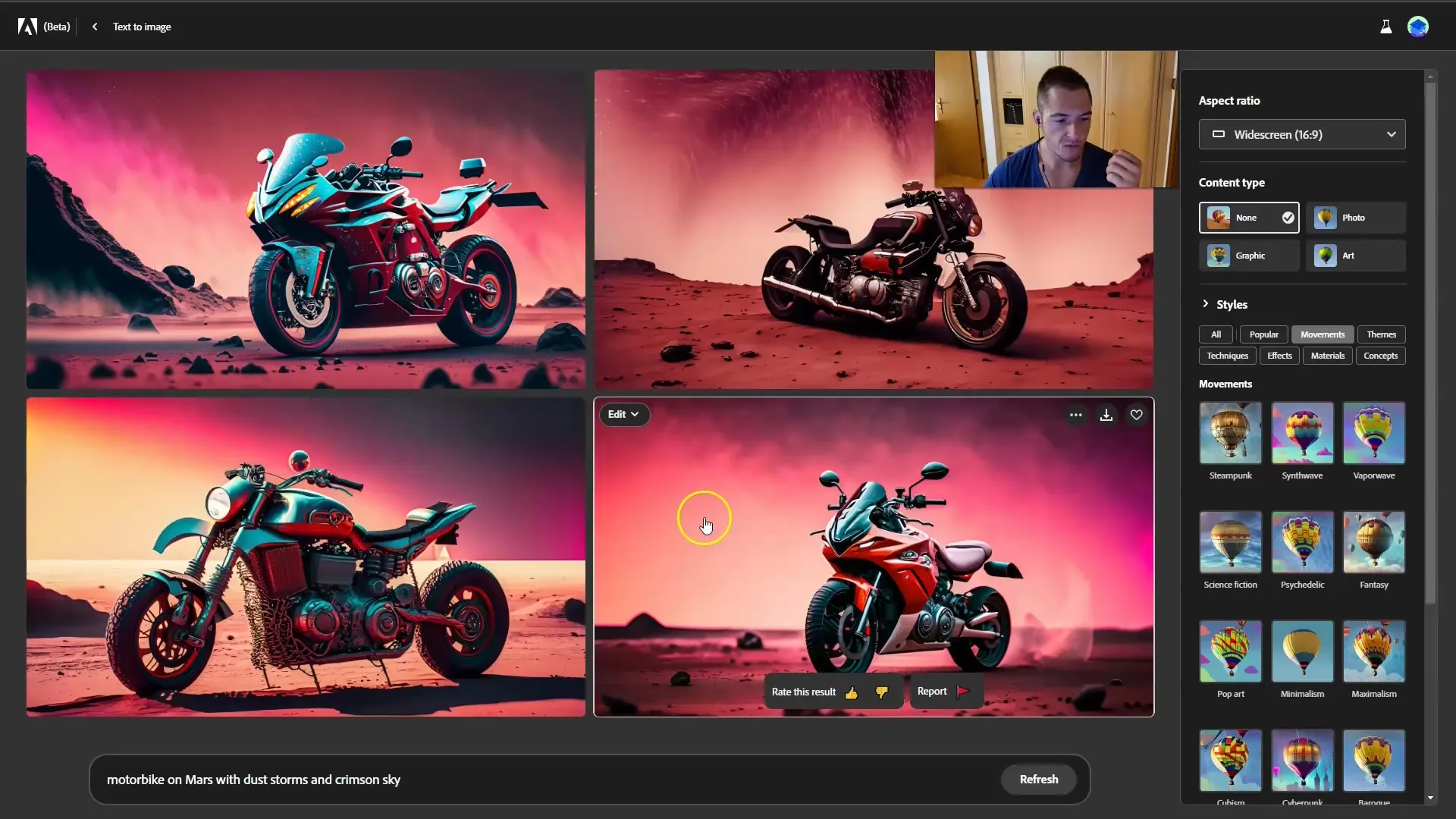Viewport: 1456px width, 819px height.
Task: Open the Edit dropdown on the selected image
Action: 623,414
